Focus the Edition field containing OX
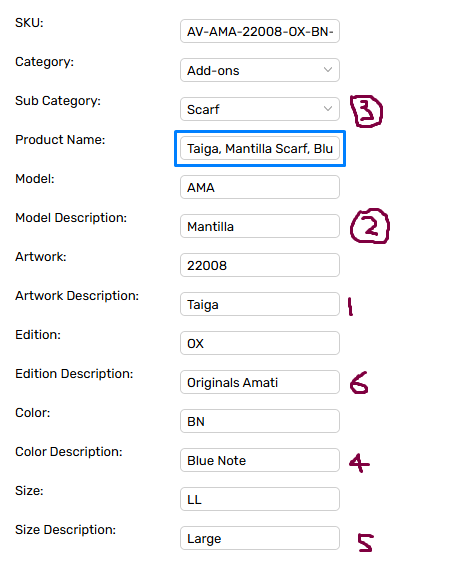Image resolution: width=475 pixels, height=566 pixels. 260,343
